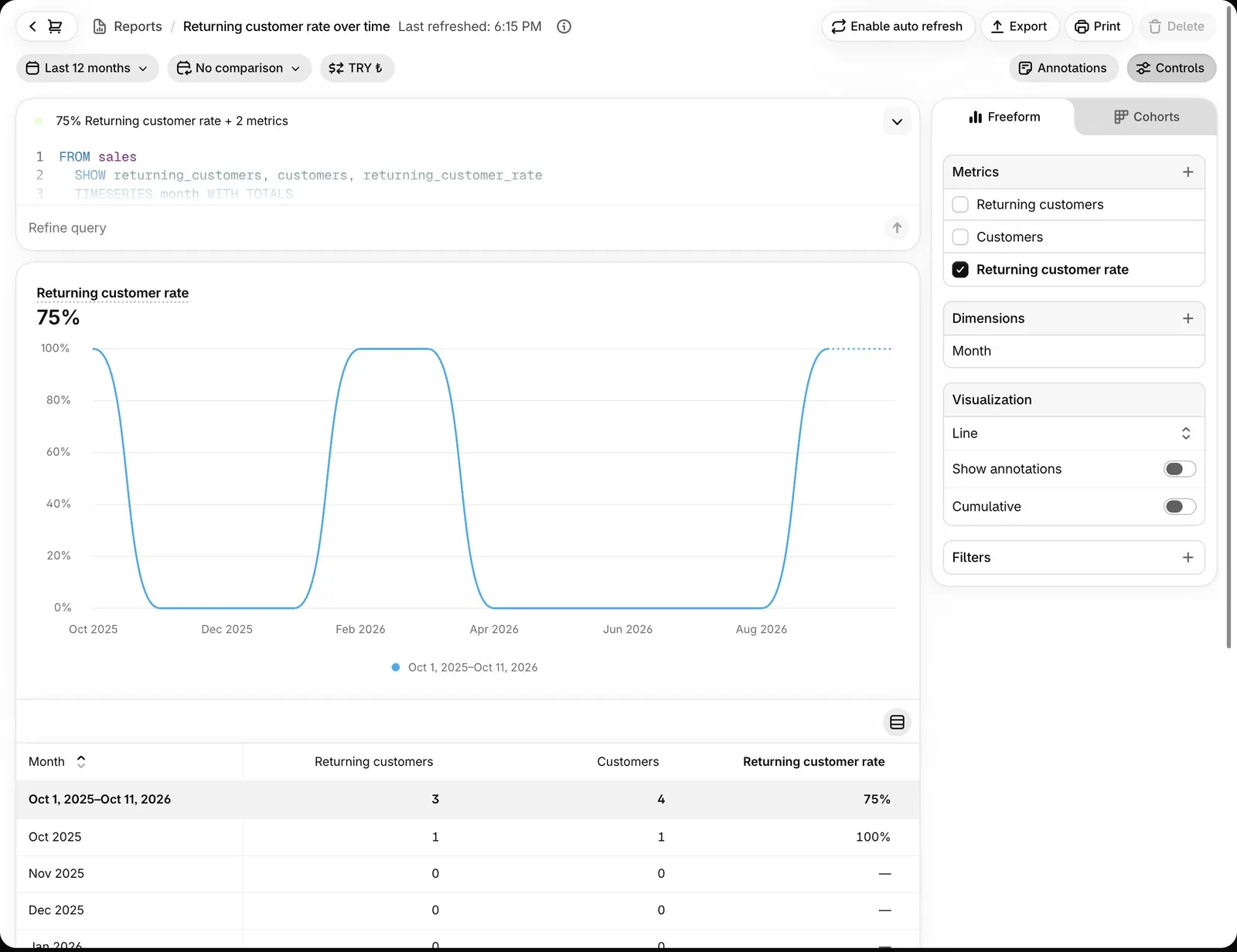
Task: Toggle the Controls panel button
Action: point(1171,68)
